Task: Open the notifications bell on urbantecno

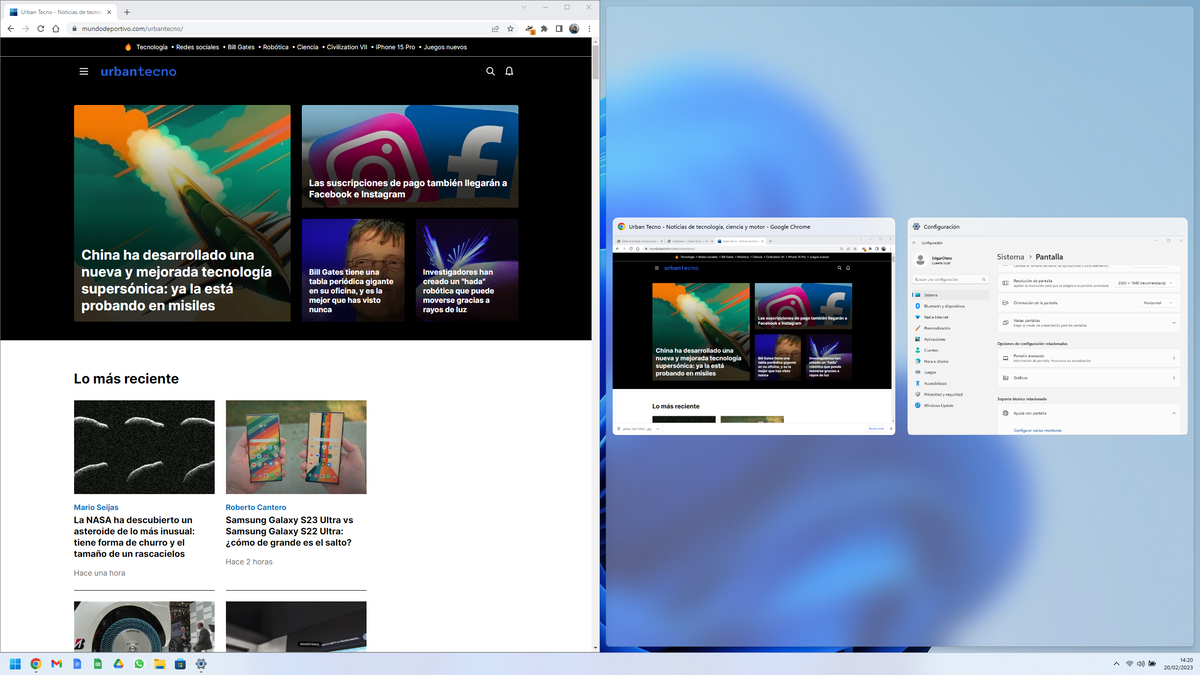Action: [509, 71]
